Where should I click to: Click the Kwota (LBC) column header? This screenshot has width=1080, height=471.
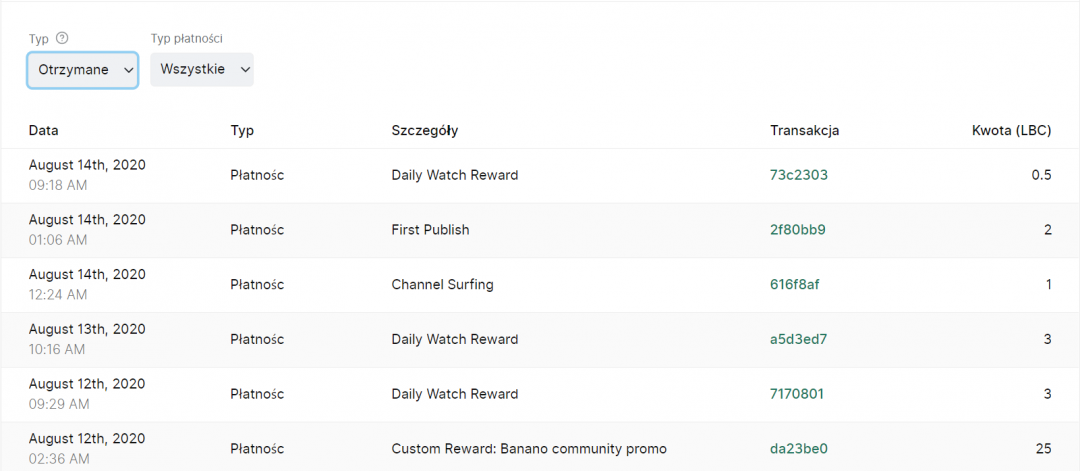[x=1011, y=130]
